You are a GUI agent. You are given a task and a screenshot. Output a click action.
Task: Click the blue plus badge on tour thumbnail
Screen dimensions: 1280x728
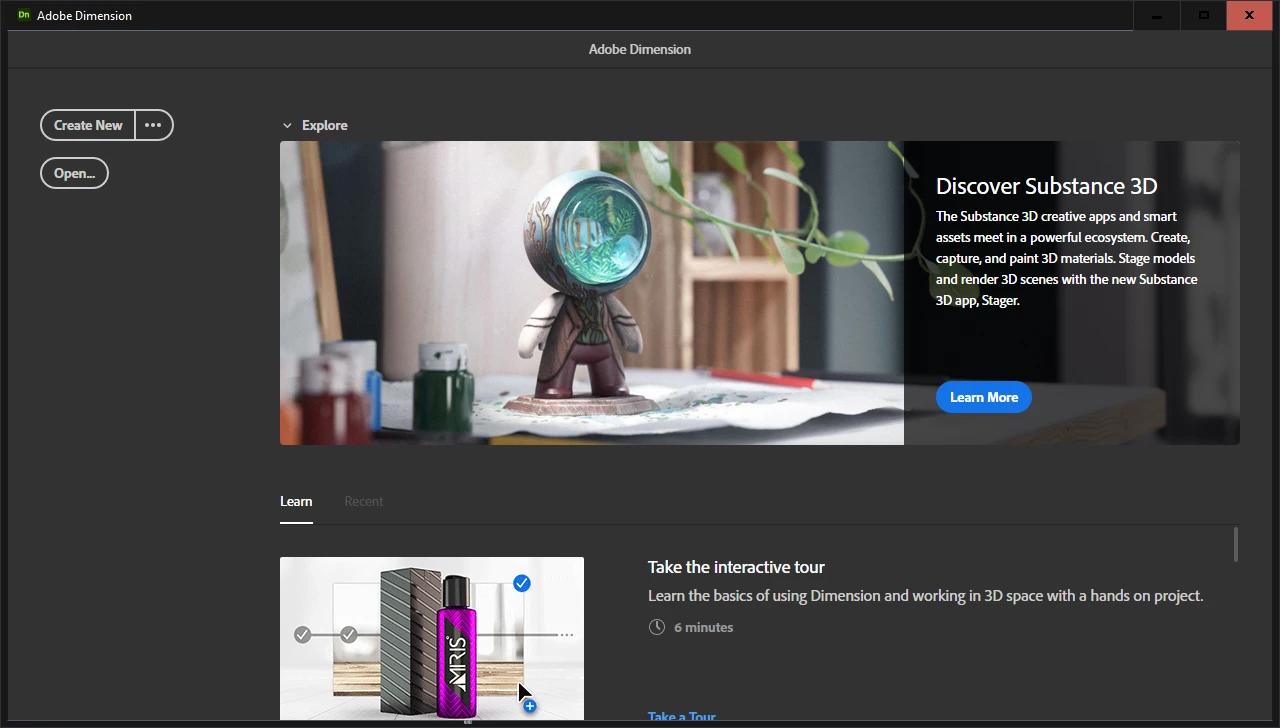click(x=529, y=706)
